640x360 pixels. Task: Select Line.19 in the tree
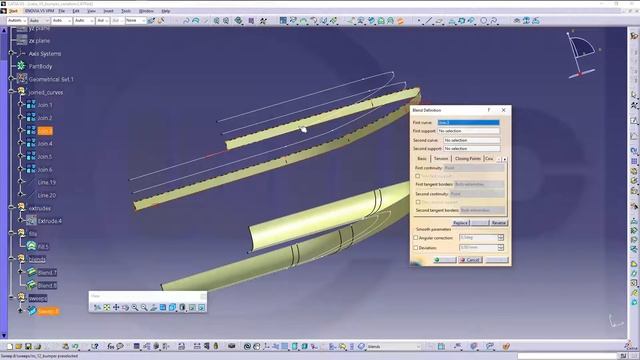[47, 182]
